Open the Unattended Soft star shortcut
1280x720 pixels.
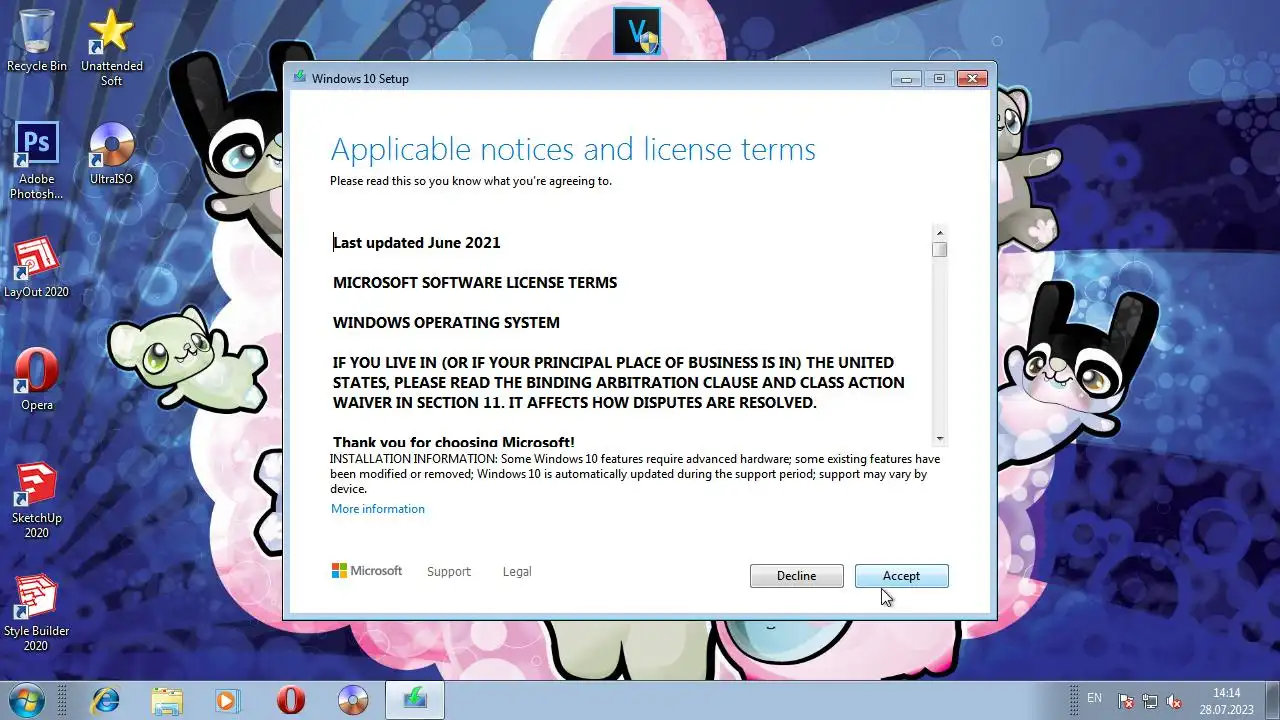click(111, 46)
